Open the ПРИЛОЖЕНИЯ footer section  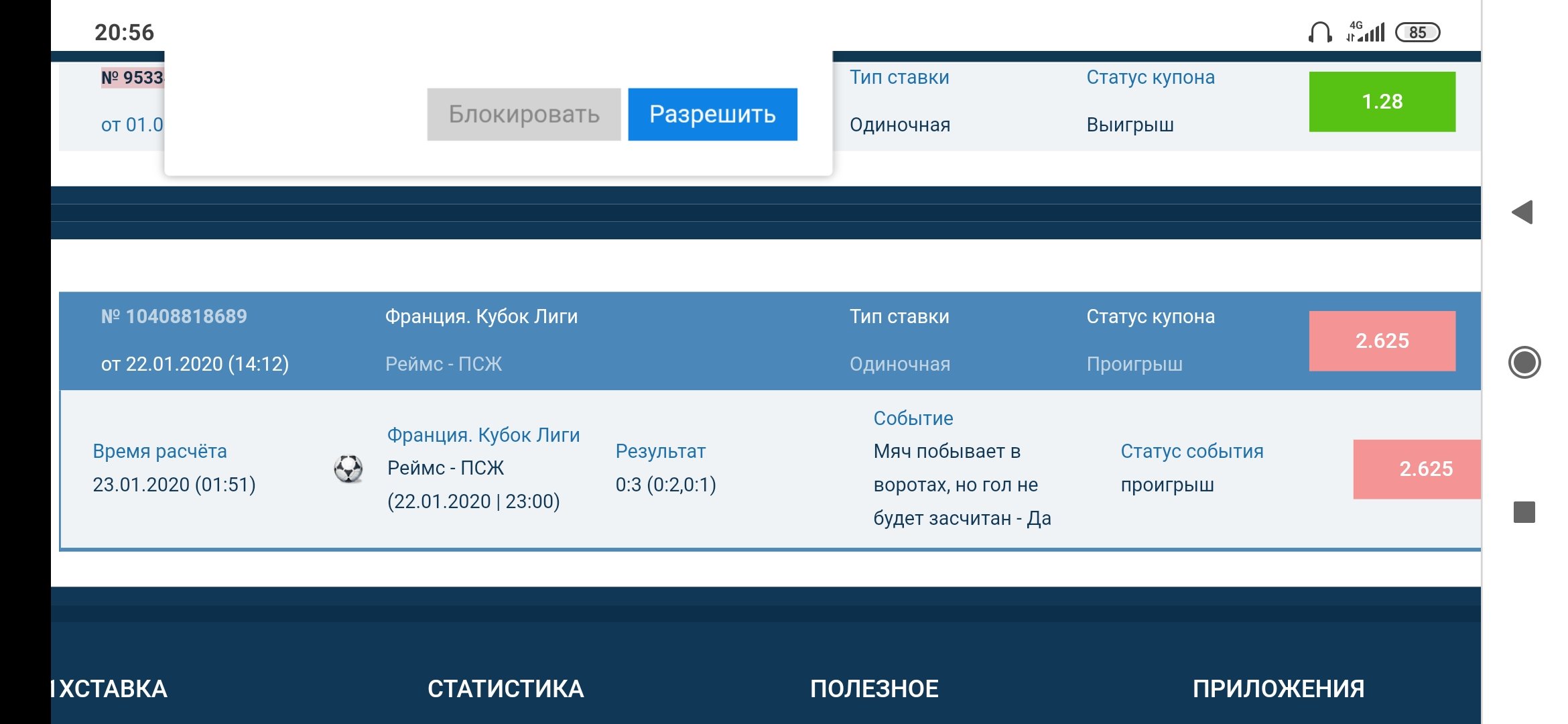click(1278, 688)
